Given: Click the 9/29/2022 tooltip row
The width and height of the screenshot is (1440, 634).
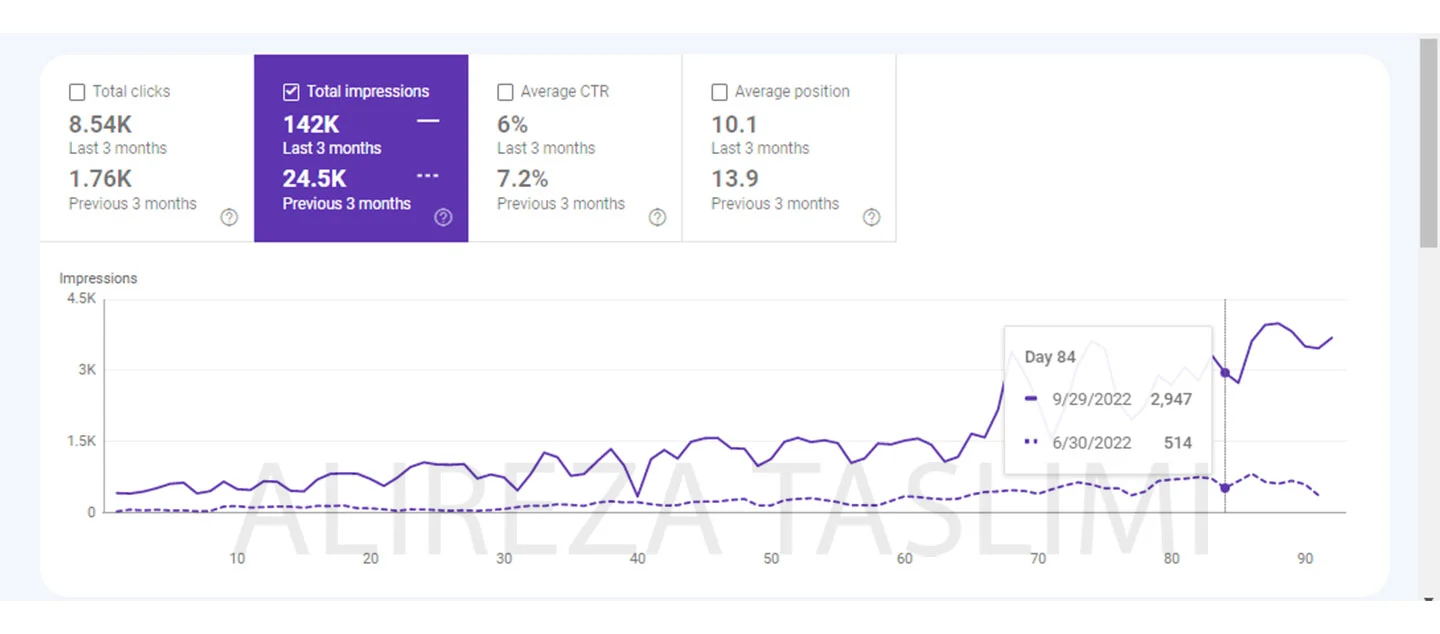Looking at the screenshot, I should 1108,399.
